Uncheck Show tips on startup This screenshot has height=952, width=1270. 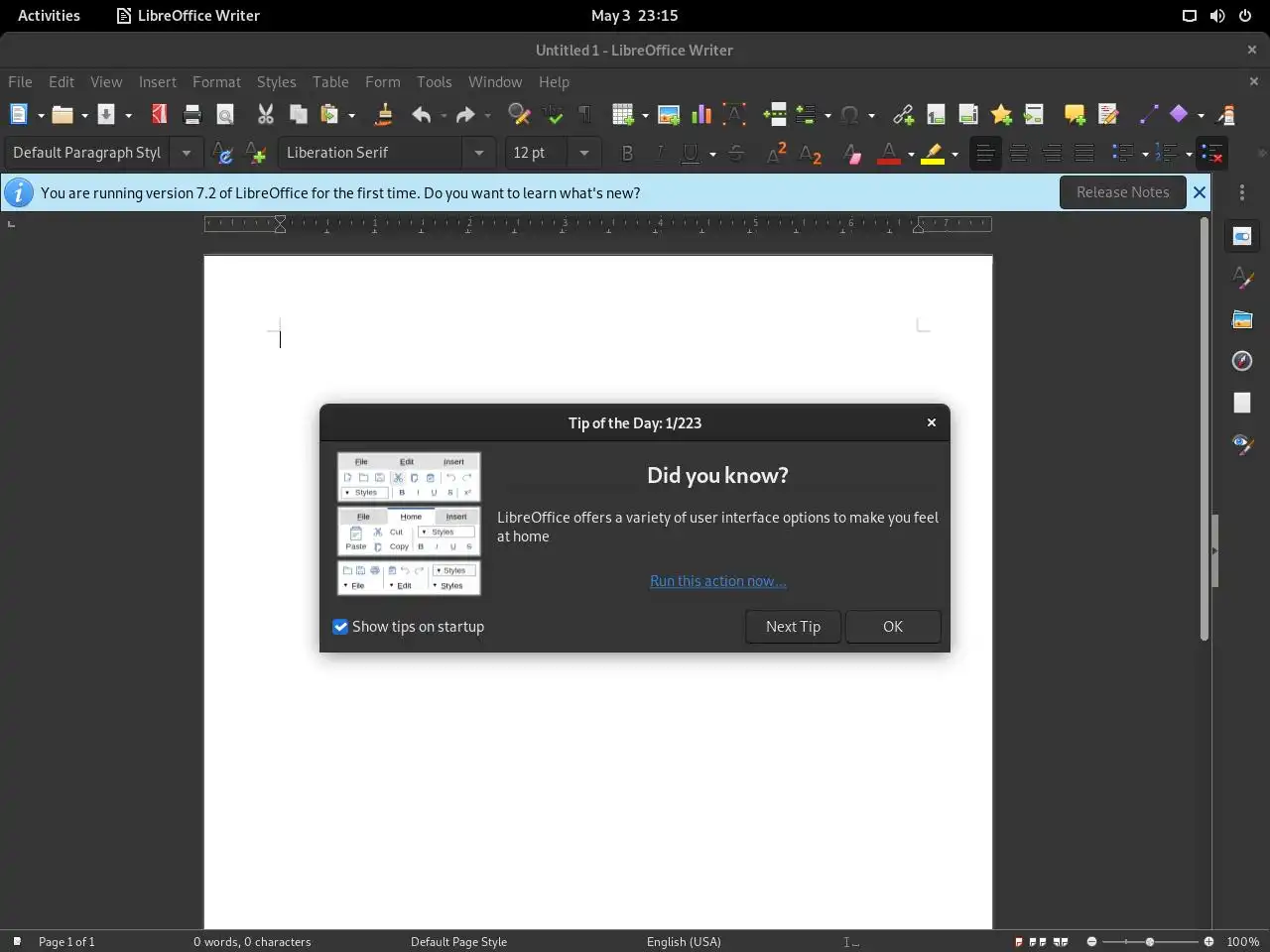pyautogui.click(x=340, y=627)
